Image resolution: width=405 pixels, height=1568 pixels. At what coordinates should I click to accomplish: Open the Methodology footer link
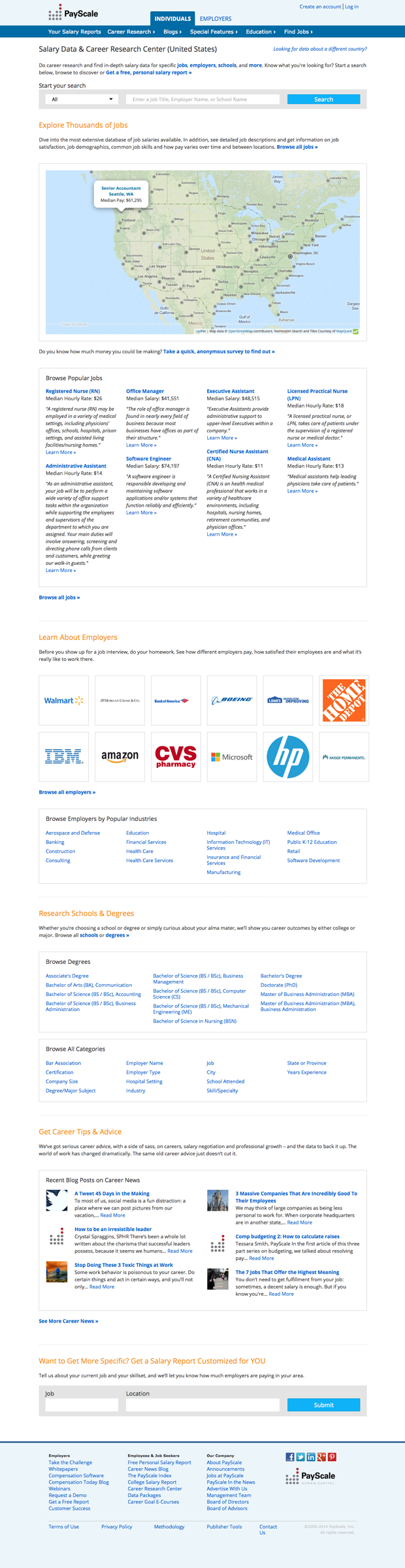point(169,1527)
